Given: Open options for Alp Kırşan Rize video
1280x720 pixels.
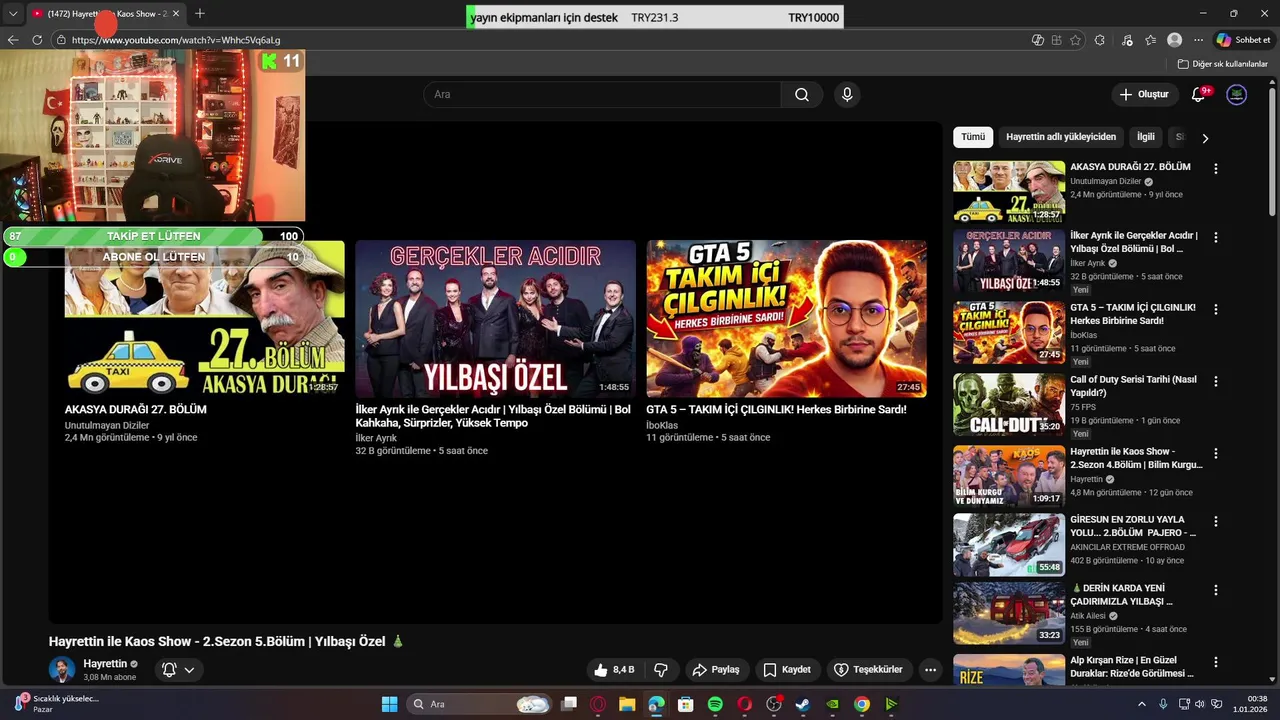Looking at the screenshot, I should coord(1216,662).
